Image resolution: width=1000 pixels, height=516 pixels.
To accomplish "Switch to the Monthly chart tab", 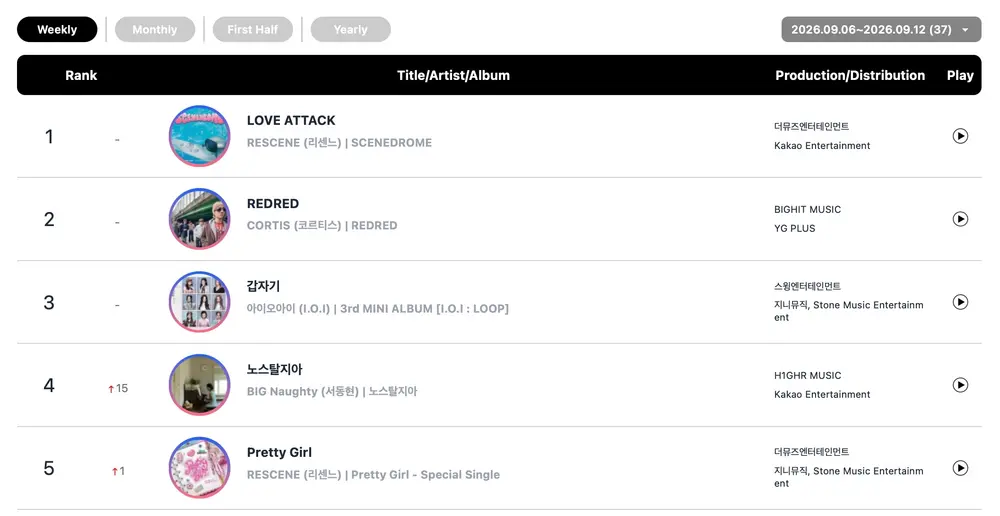I will click(x=154, y=29).
